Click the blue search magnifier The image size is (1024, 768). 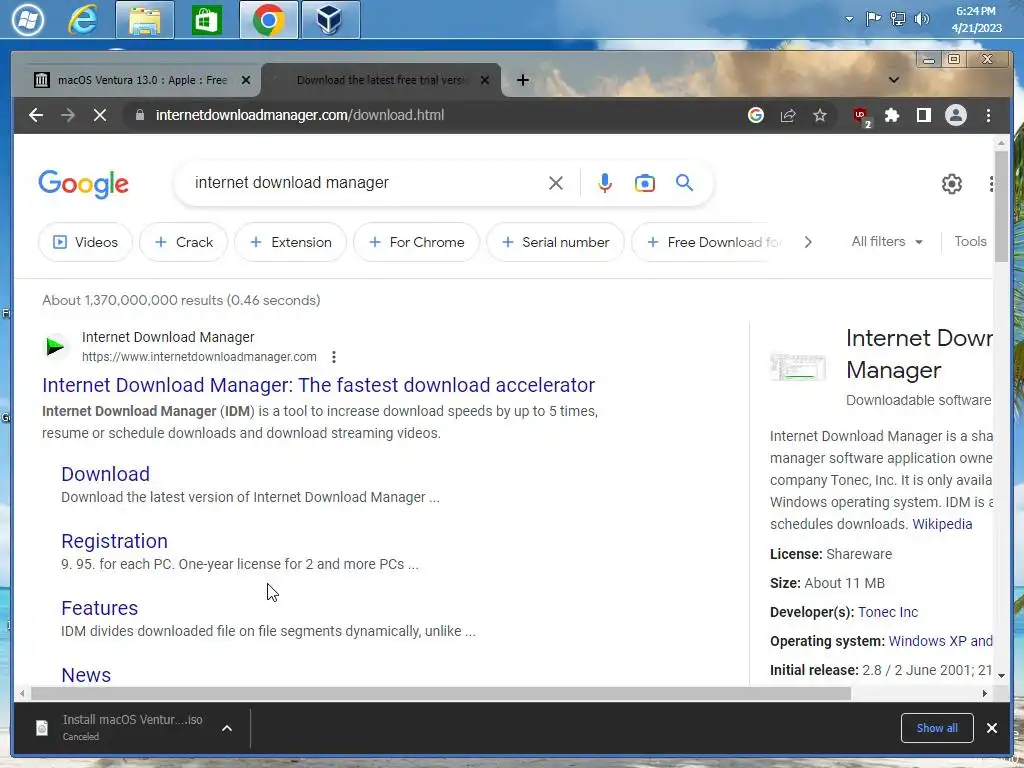click(x=684, y=183)
